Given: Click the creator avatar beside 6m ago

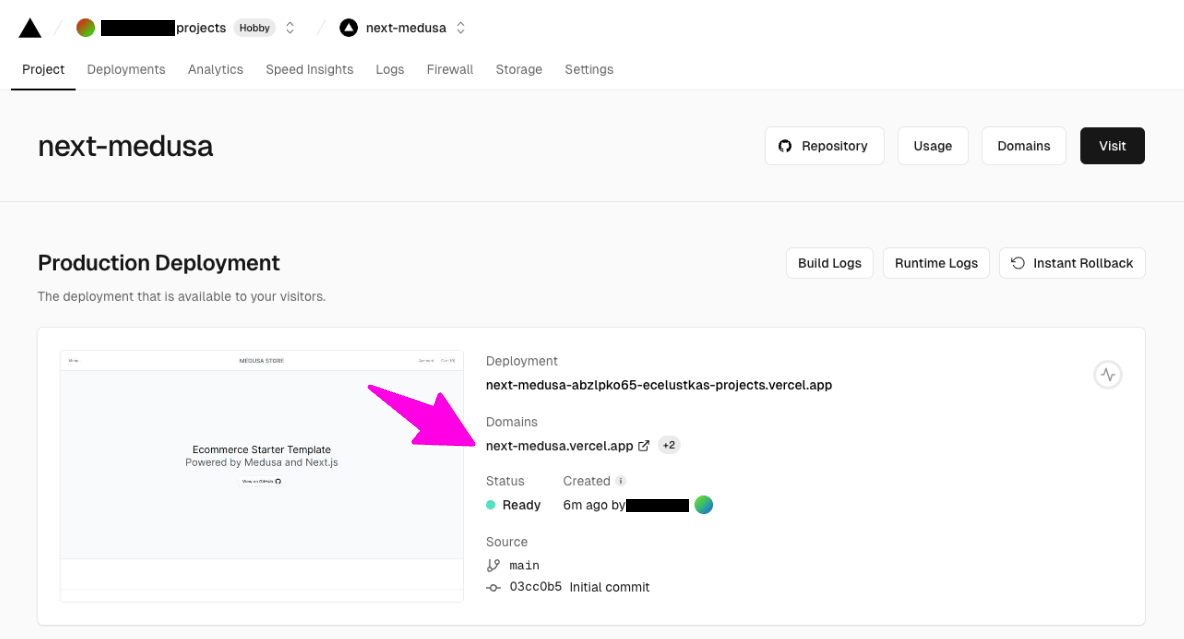Looking at the screenshot, I should [x=704, y=505].
